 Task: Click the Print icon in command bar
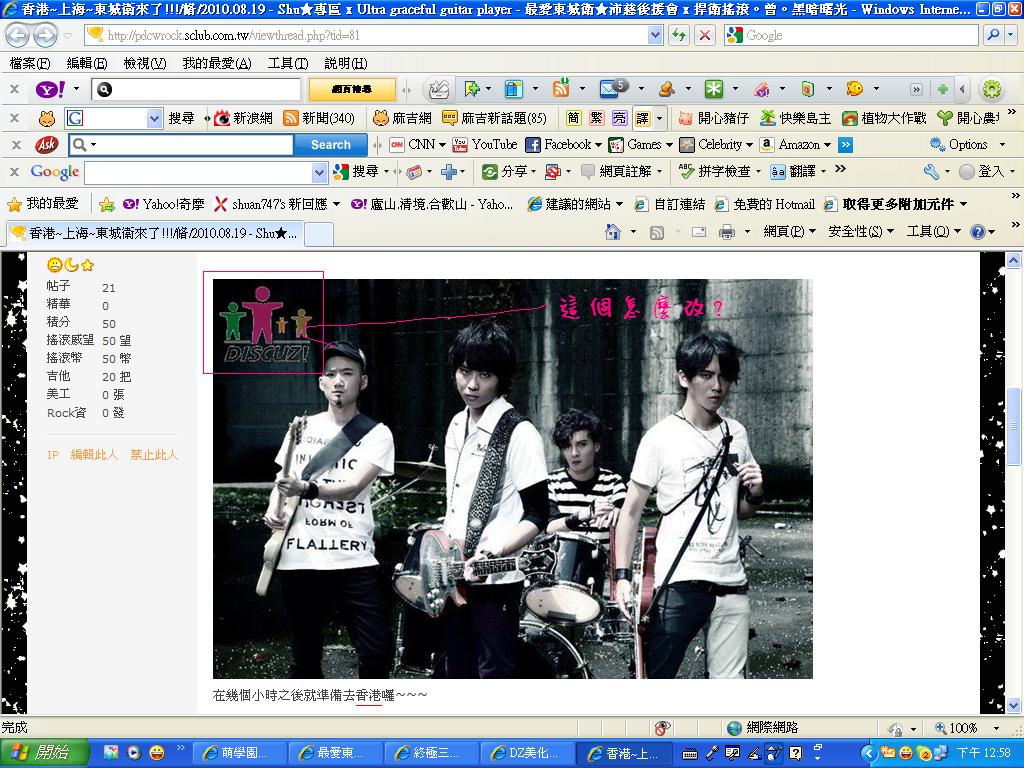pos(727,232)
